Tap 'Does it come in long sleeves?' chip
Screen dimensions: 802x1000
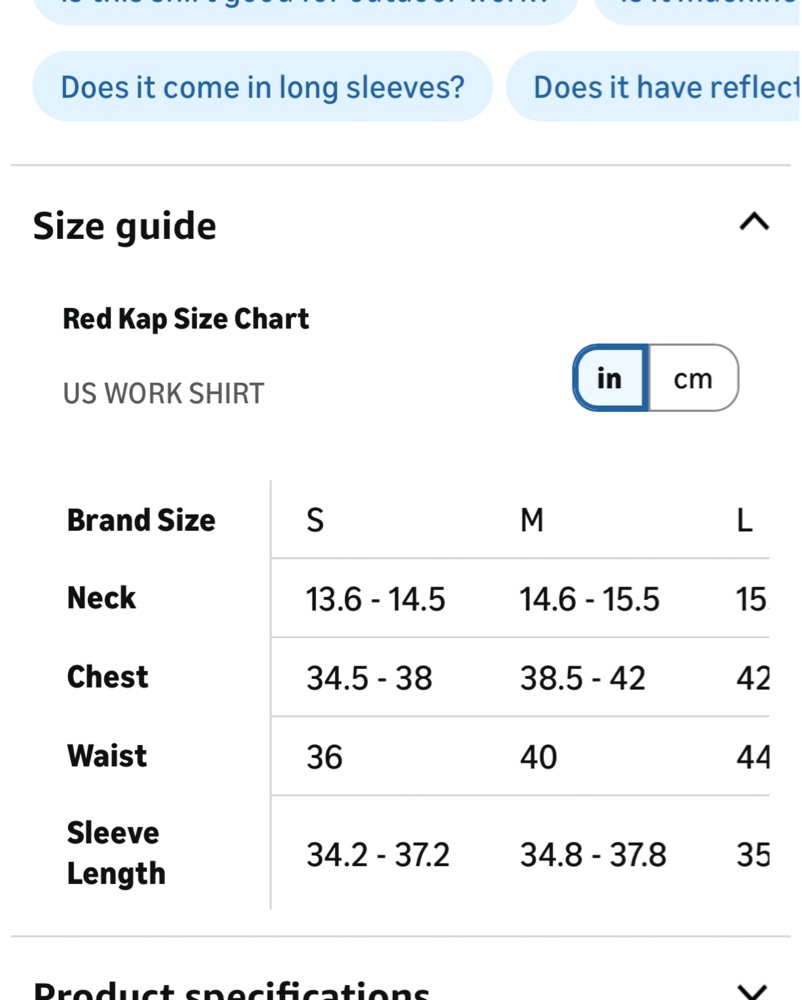(262, 87)
